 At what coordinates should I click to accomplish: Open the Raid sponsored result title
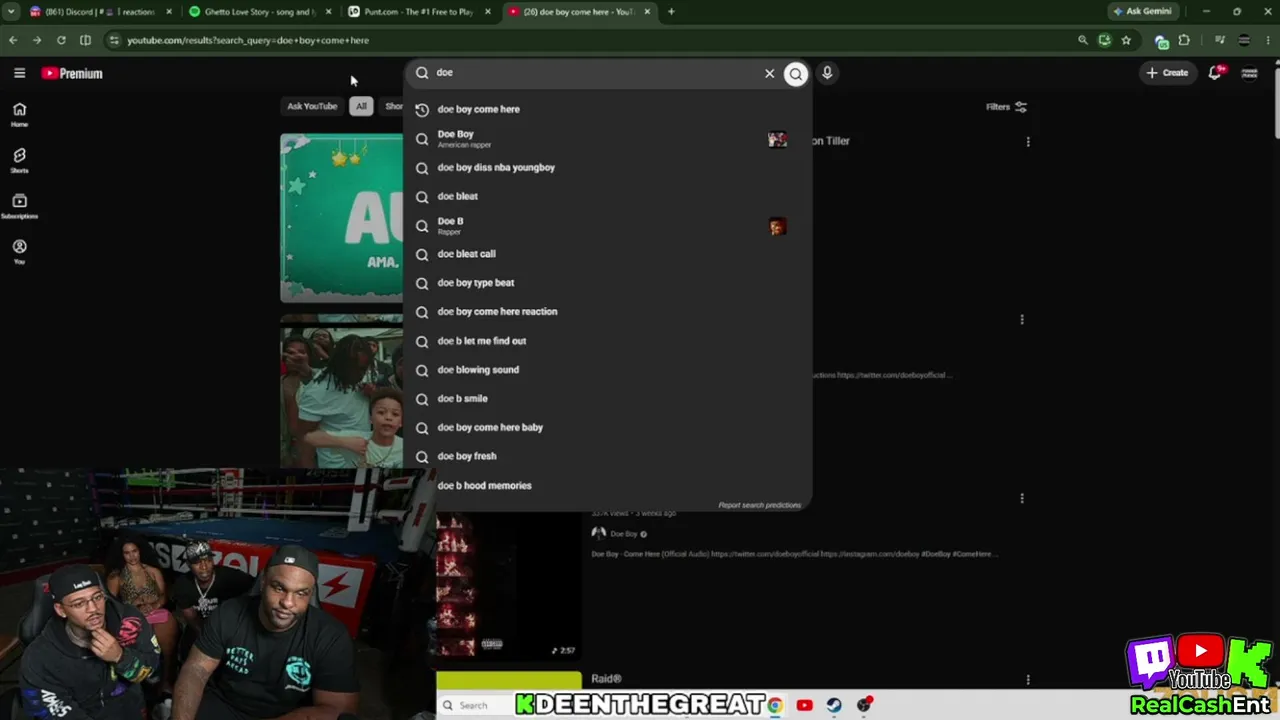coord(606,680)
